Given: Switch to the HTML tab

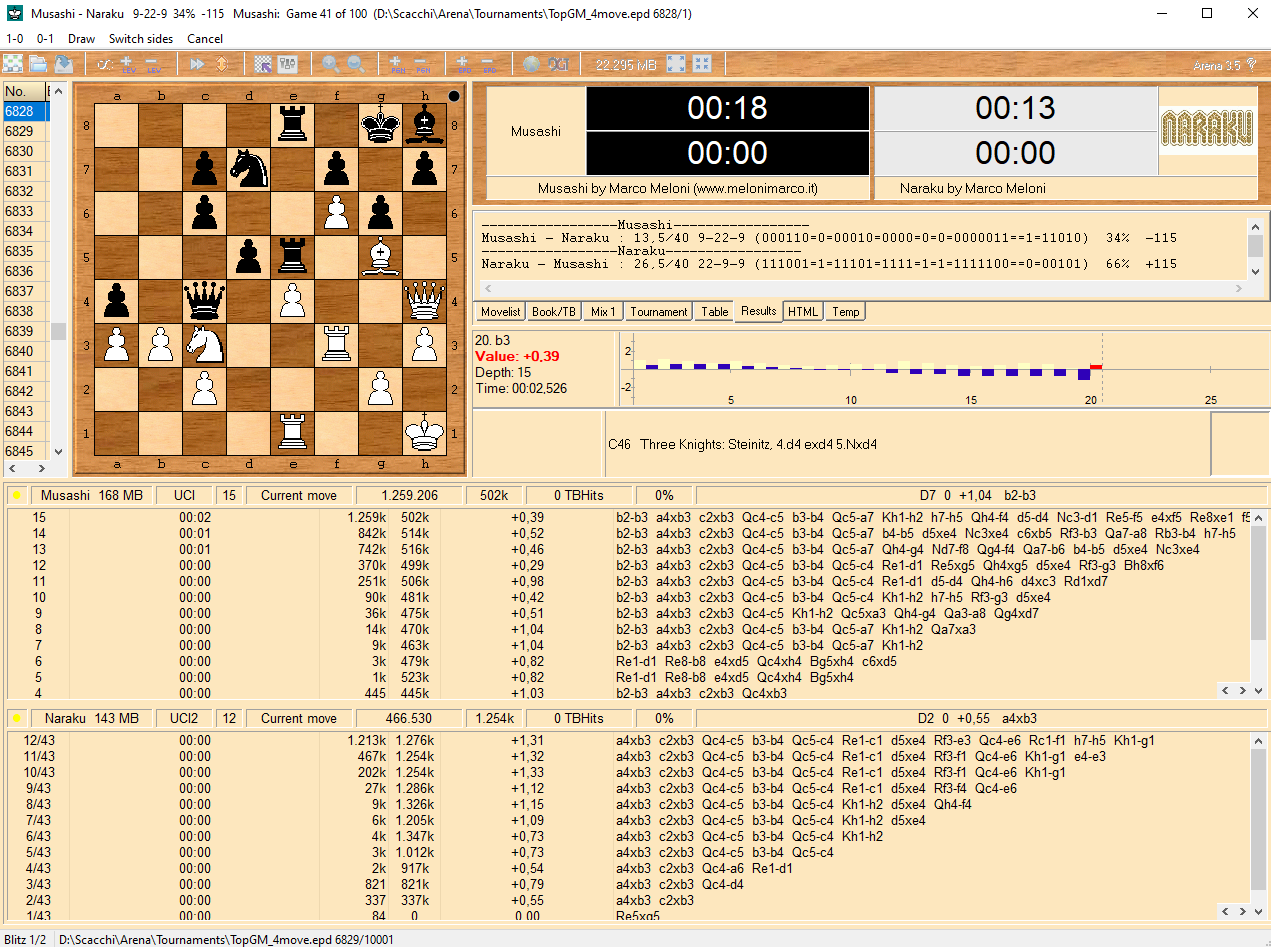Looking at the screenshot, I should 803,312.
